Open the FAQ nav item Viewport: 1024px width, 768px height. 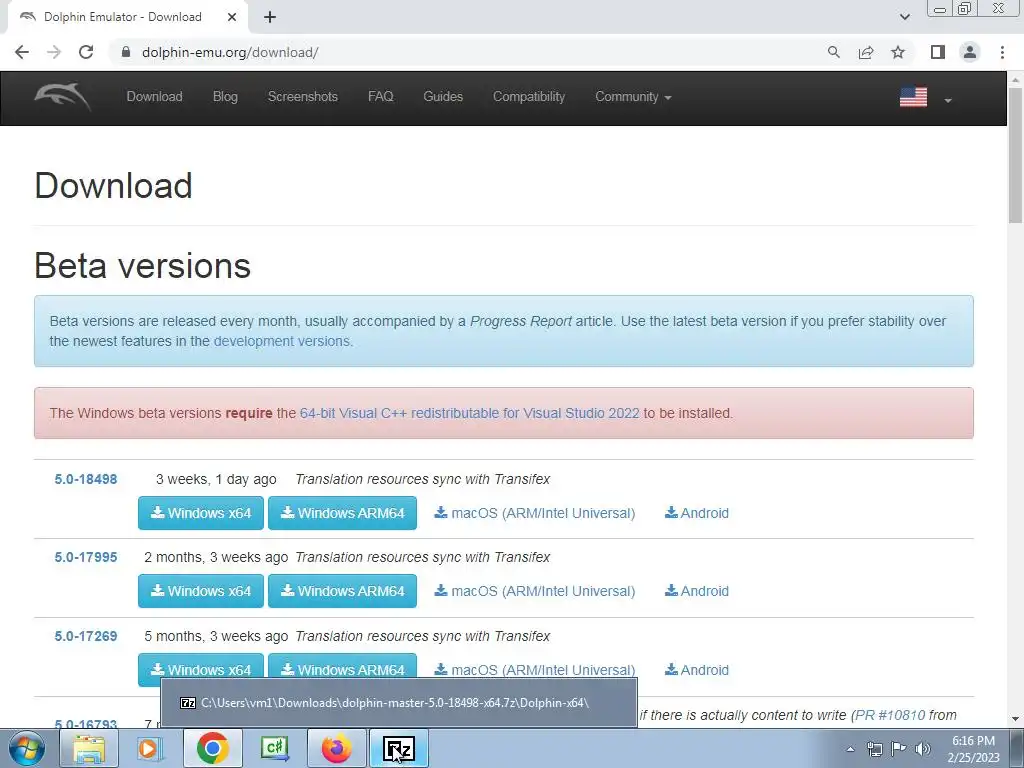click(x=381, y=97)
